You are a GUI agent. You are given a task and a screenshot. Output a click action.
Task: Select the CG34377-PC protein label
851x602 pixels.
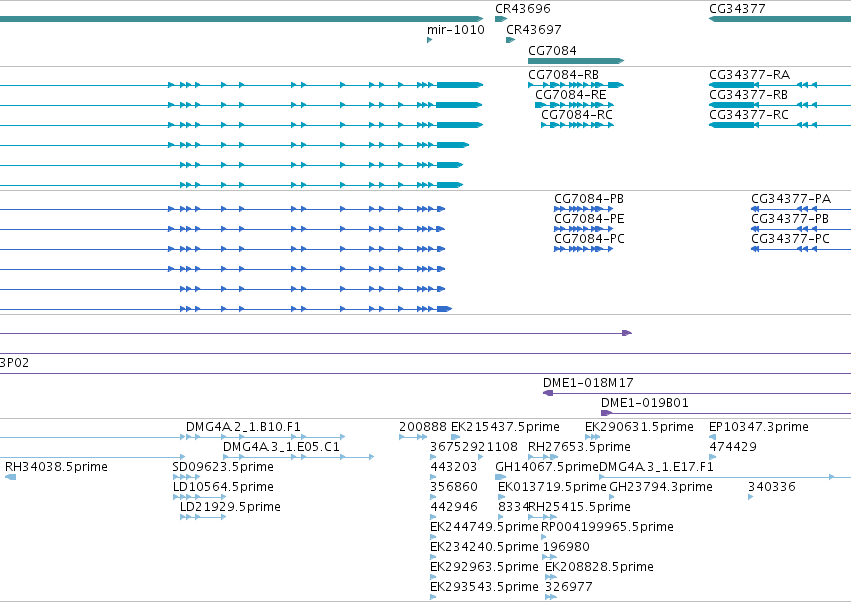point(790,239)
